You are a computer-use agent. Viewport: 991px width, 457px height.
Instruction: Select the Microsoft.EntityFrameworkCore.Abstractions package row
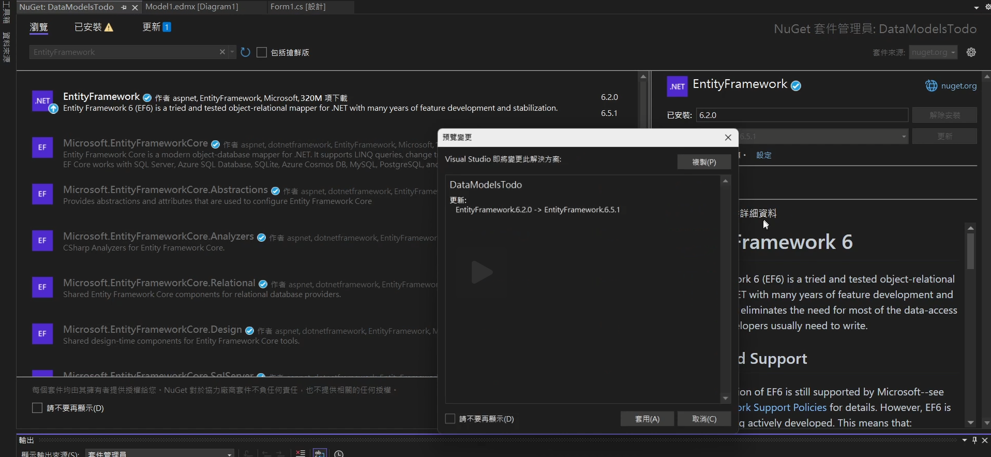[x=235, y=195]
